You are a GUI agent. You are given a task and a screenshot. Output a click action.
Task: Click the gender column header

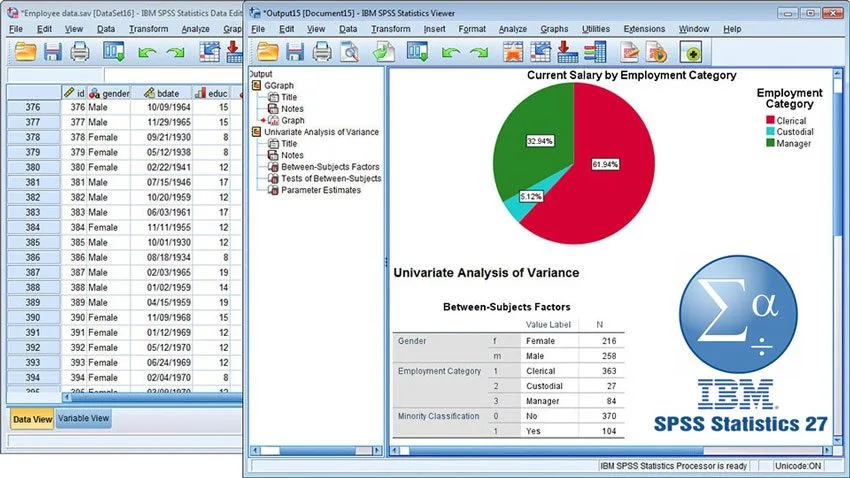(x=109, y=93)
